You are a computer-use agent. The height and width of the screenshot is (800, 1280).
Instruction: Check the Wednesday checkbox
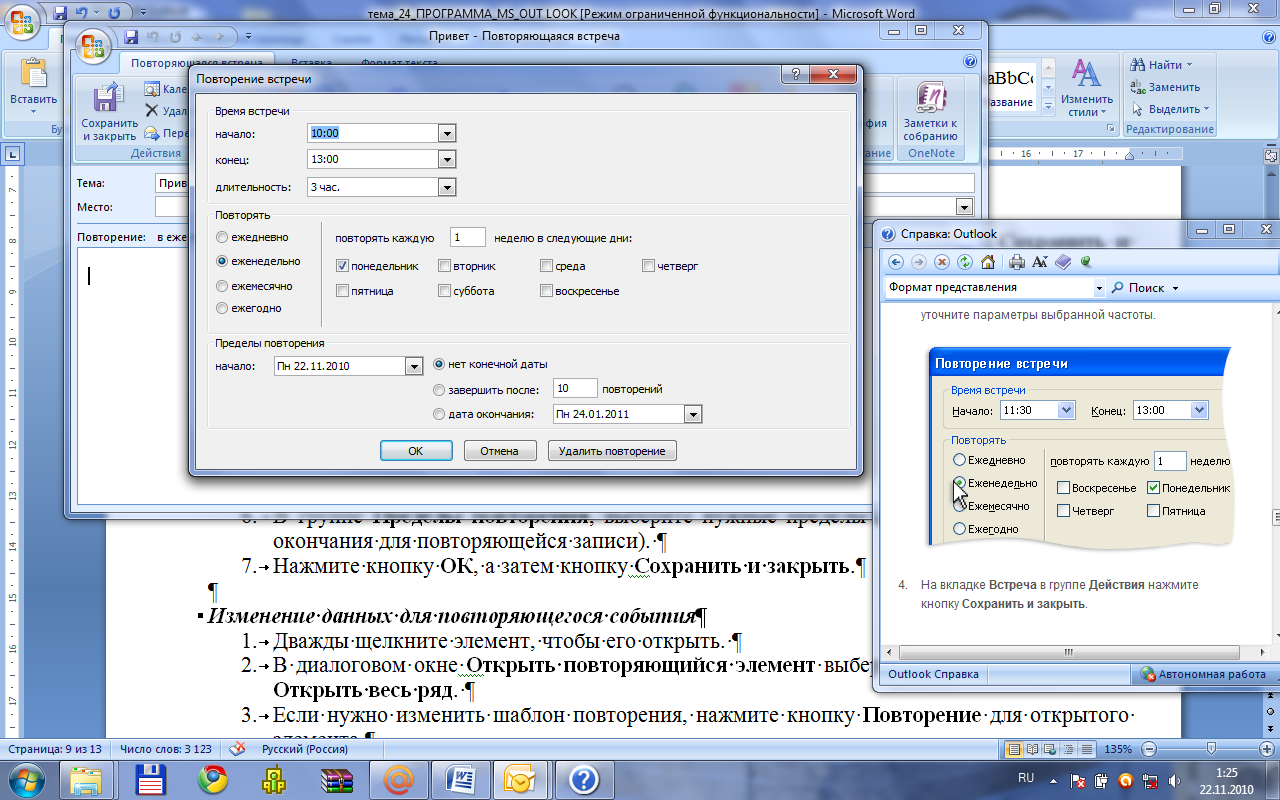(x=546, y=266)
